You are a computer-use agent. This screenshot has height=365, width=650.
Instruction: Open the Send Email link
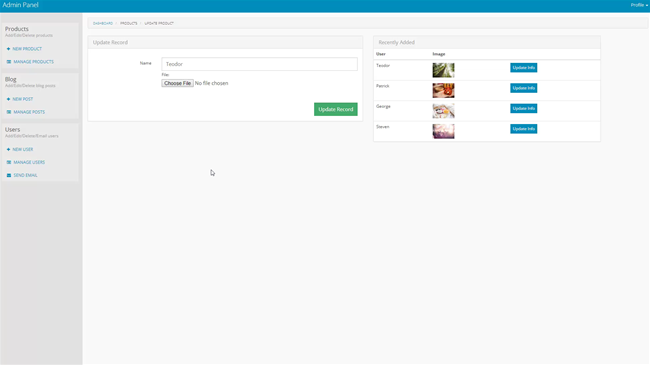[25, 175]
